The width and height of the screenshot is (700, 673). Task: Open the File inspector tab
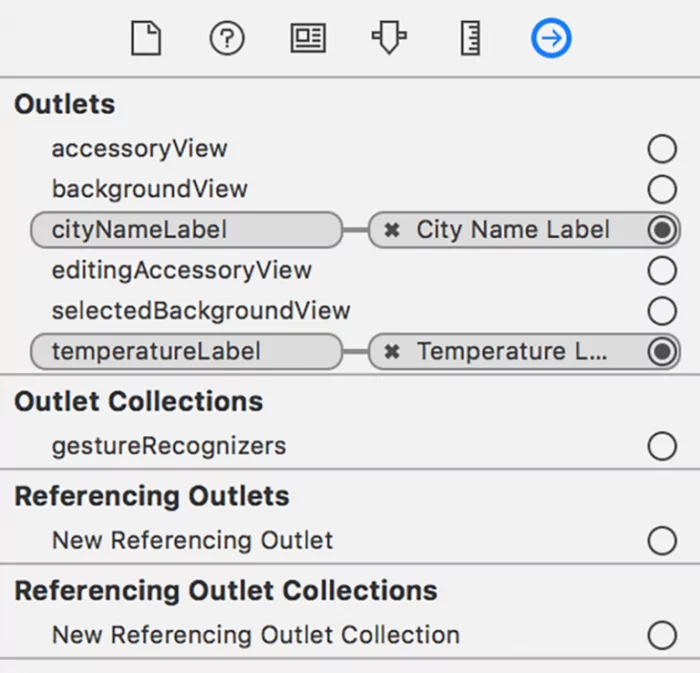146,39
